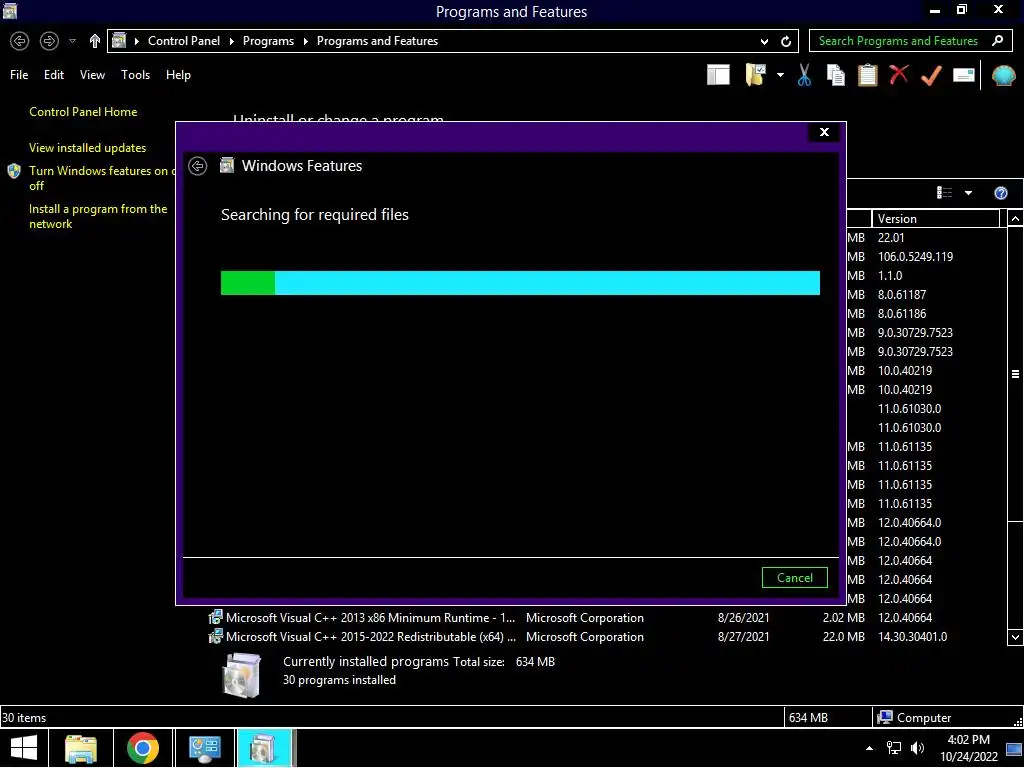This screenshot has width=1024, height=768.
Task: Open the Edit menu
Action: pyautogui.click(x=54, y=75)
